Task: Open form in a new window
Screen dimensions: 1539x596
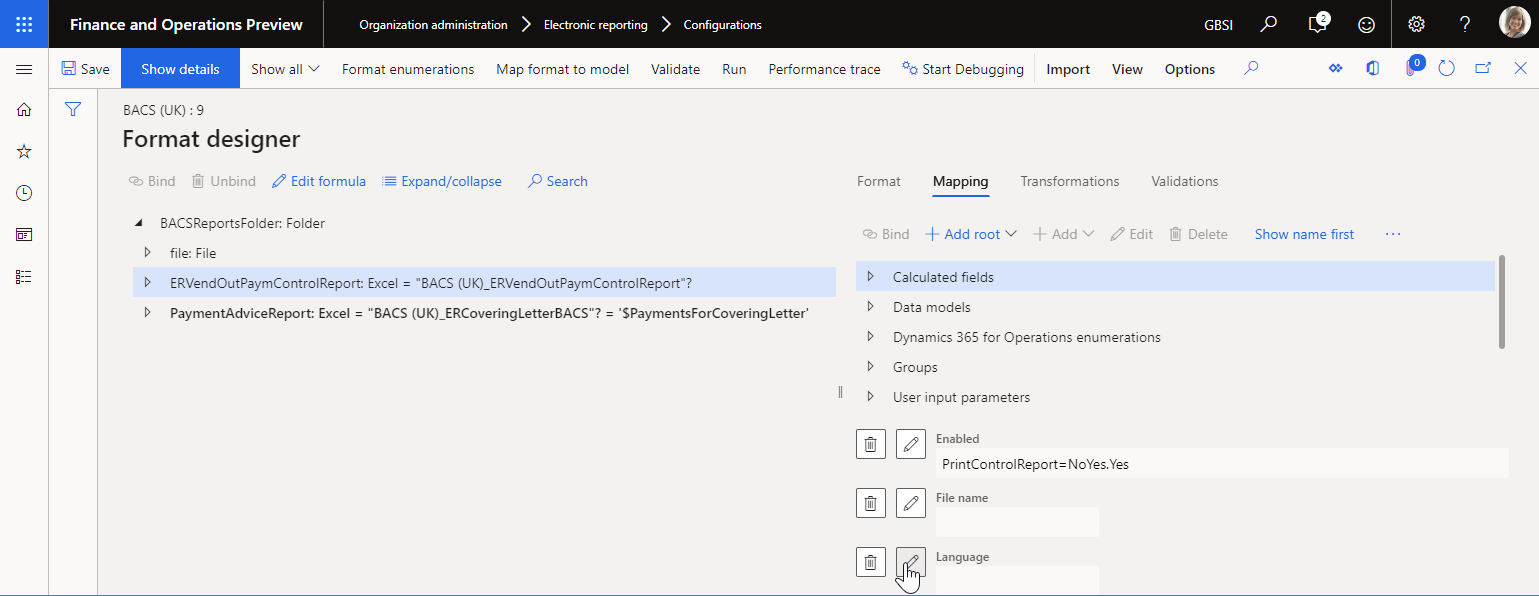Action: pos(1483,68)
